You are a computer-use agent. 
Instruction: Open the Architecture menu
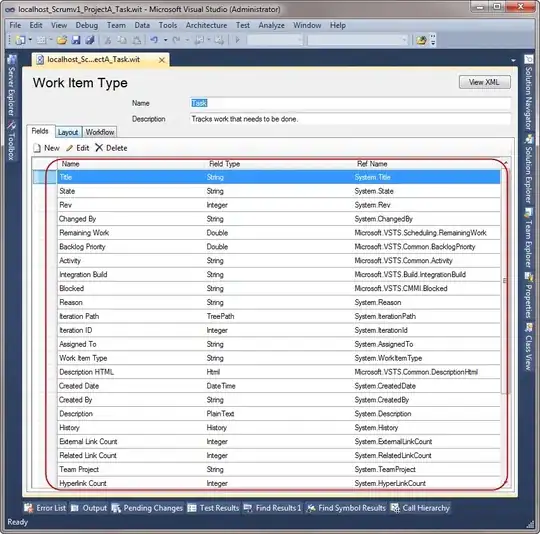206,25
